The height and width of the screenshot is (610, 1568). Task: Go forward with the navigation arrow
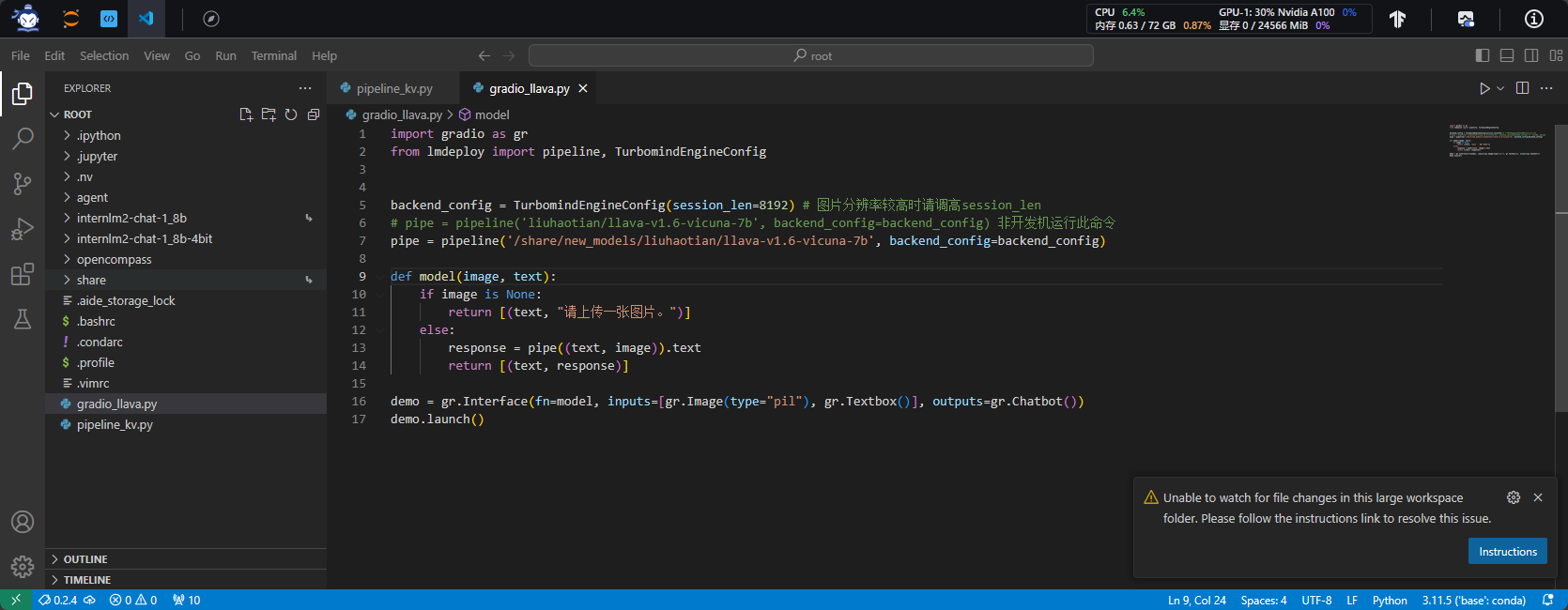[x=509, y=55]
